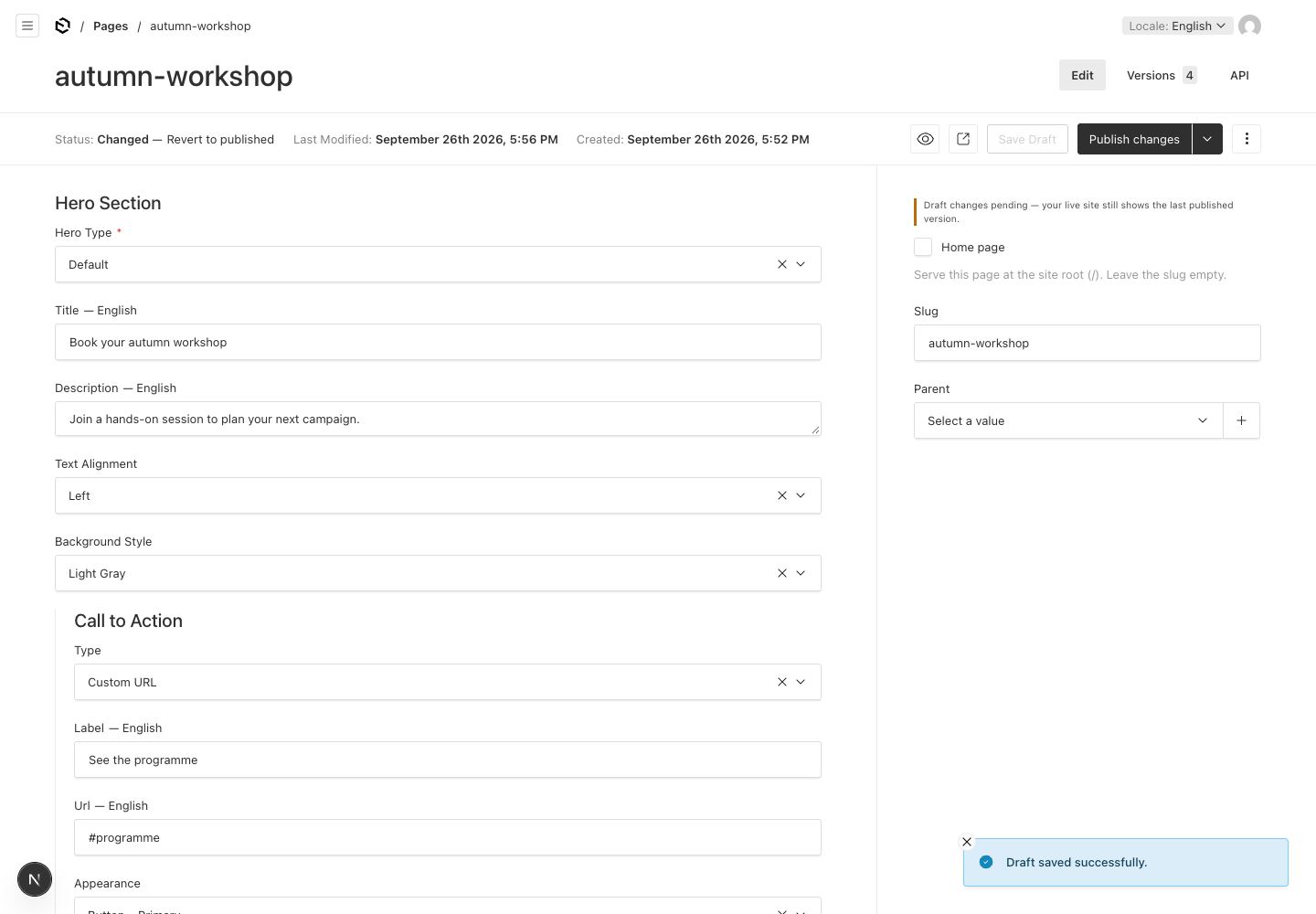Open page preview in new window icon
The image size is (1316, 914).
coord(963,139)
